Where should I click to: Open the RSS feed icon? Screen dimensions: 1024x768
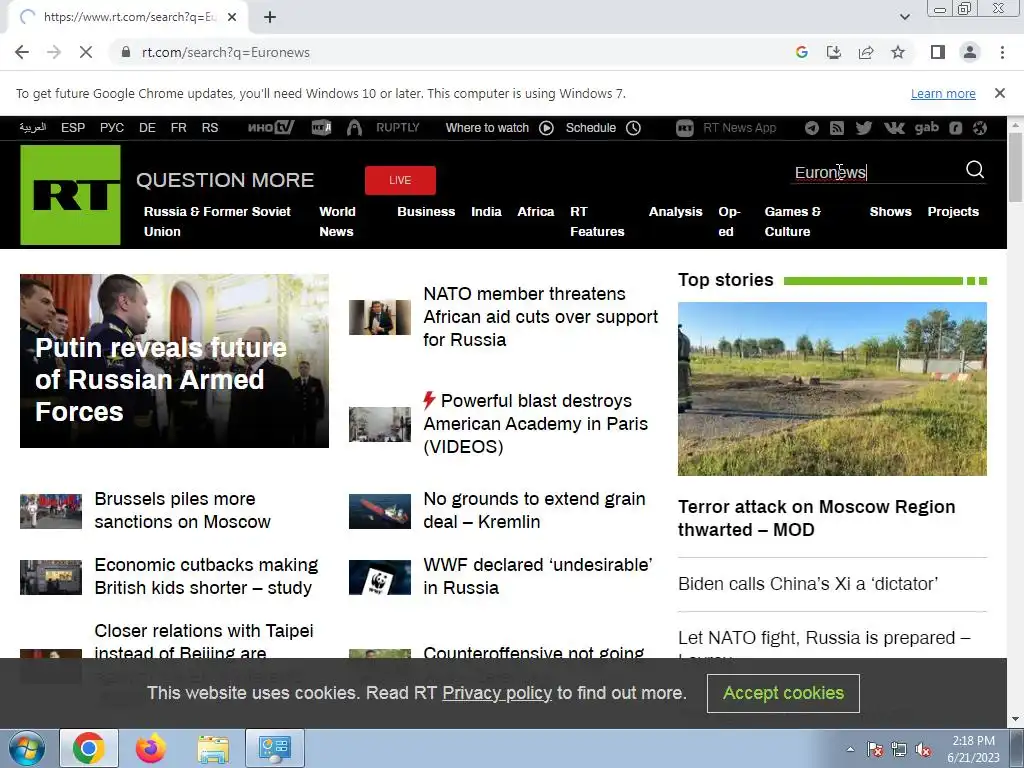click(837, 128)
